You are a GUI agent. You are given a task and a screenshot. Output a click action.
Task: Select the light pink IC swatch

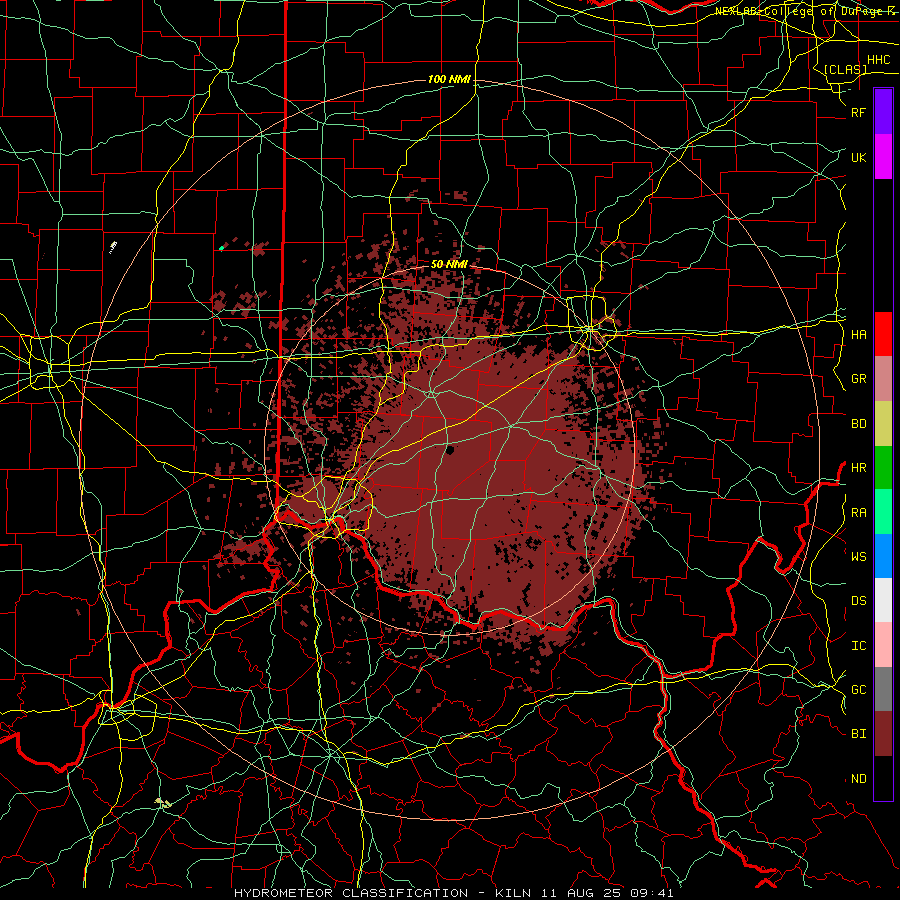click(x=883, y=645)
